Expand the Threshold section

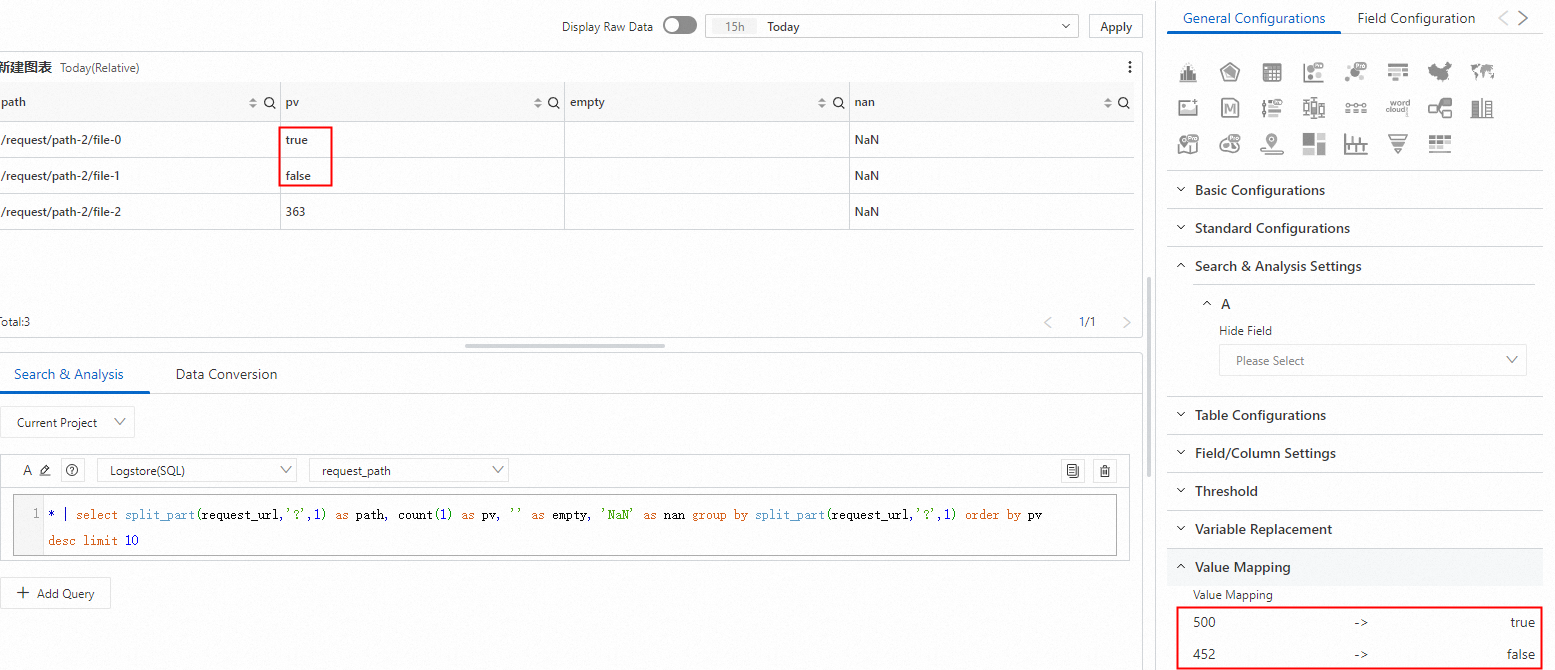point(1355,491)
